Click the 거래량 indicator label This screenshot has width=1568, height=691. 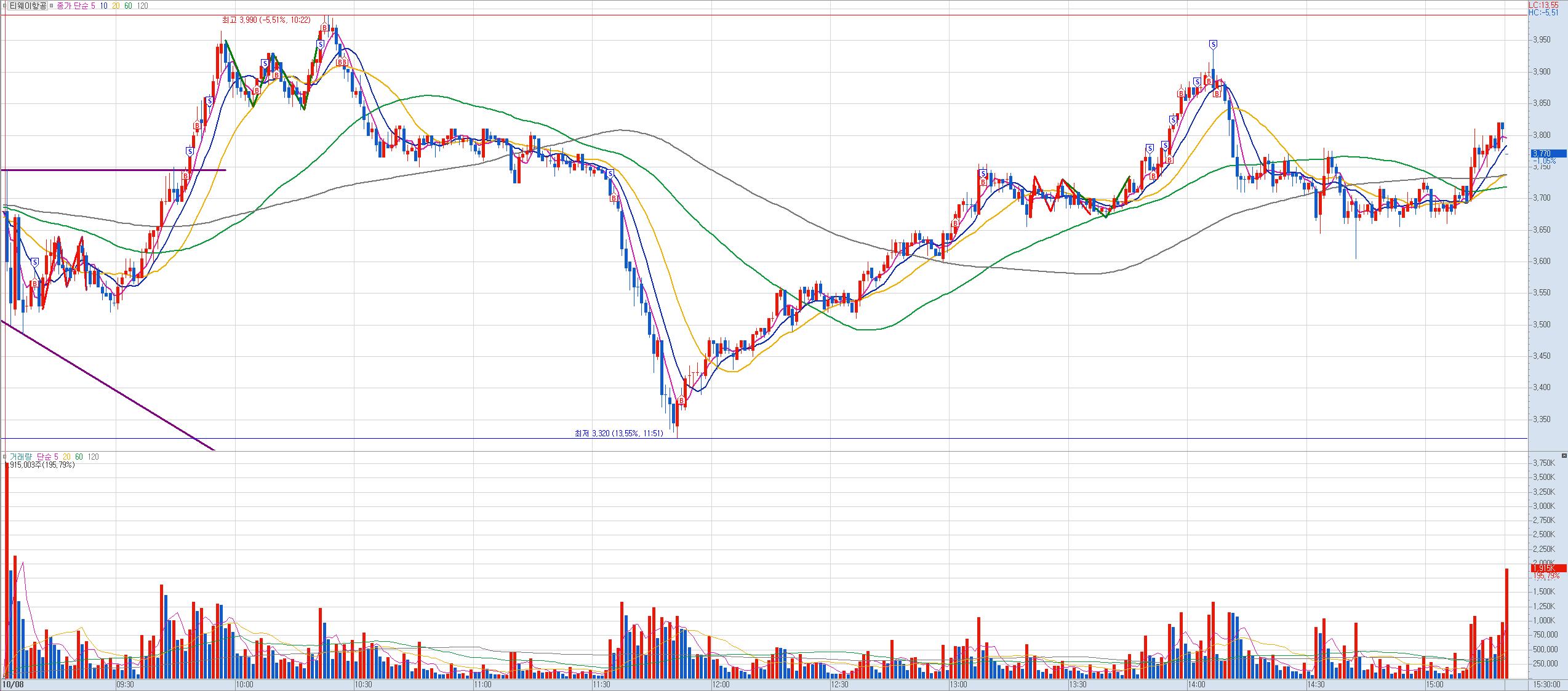point(20,457)
